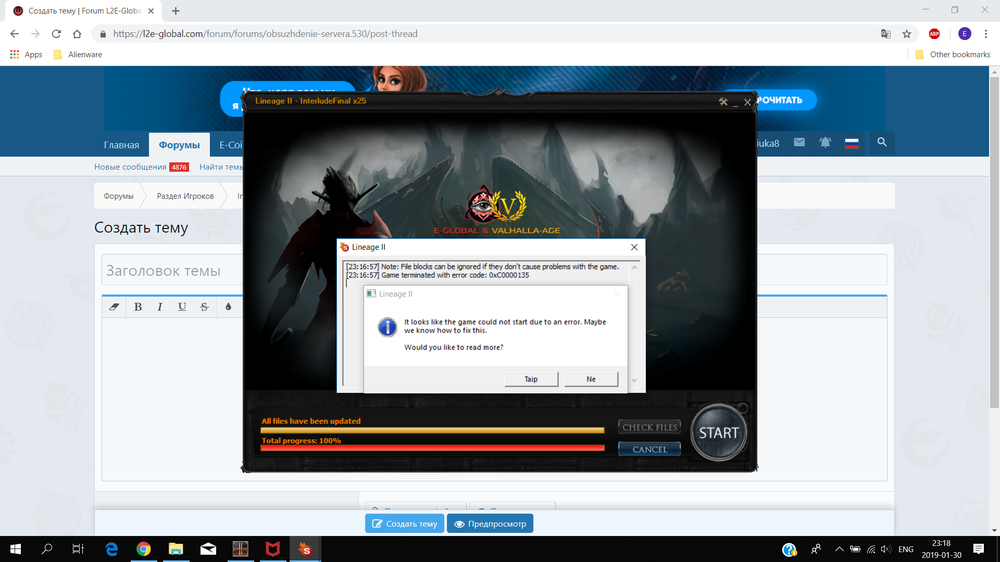Open Other bookmarks folder
This screenshot has width=1000, height=562.
click(953, 55)
